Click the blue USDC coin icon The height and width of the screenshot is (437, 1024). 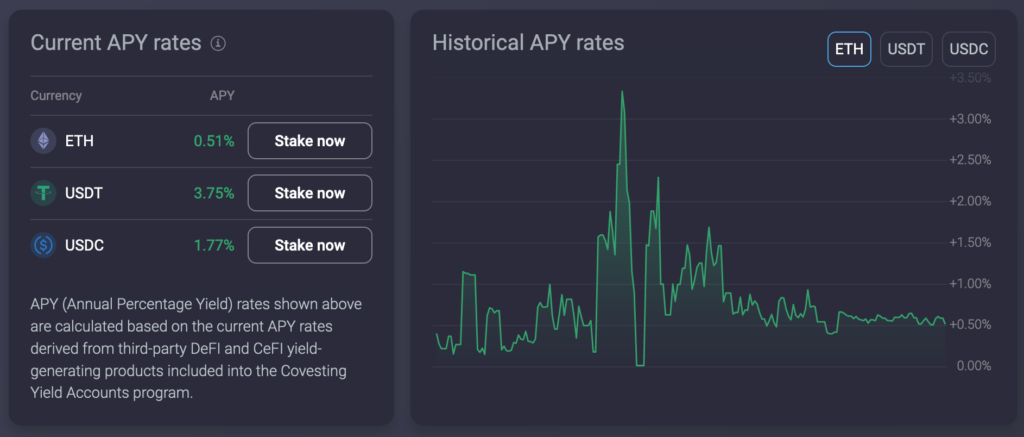[x=43, y=245]
